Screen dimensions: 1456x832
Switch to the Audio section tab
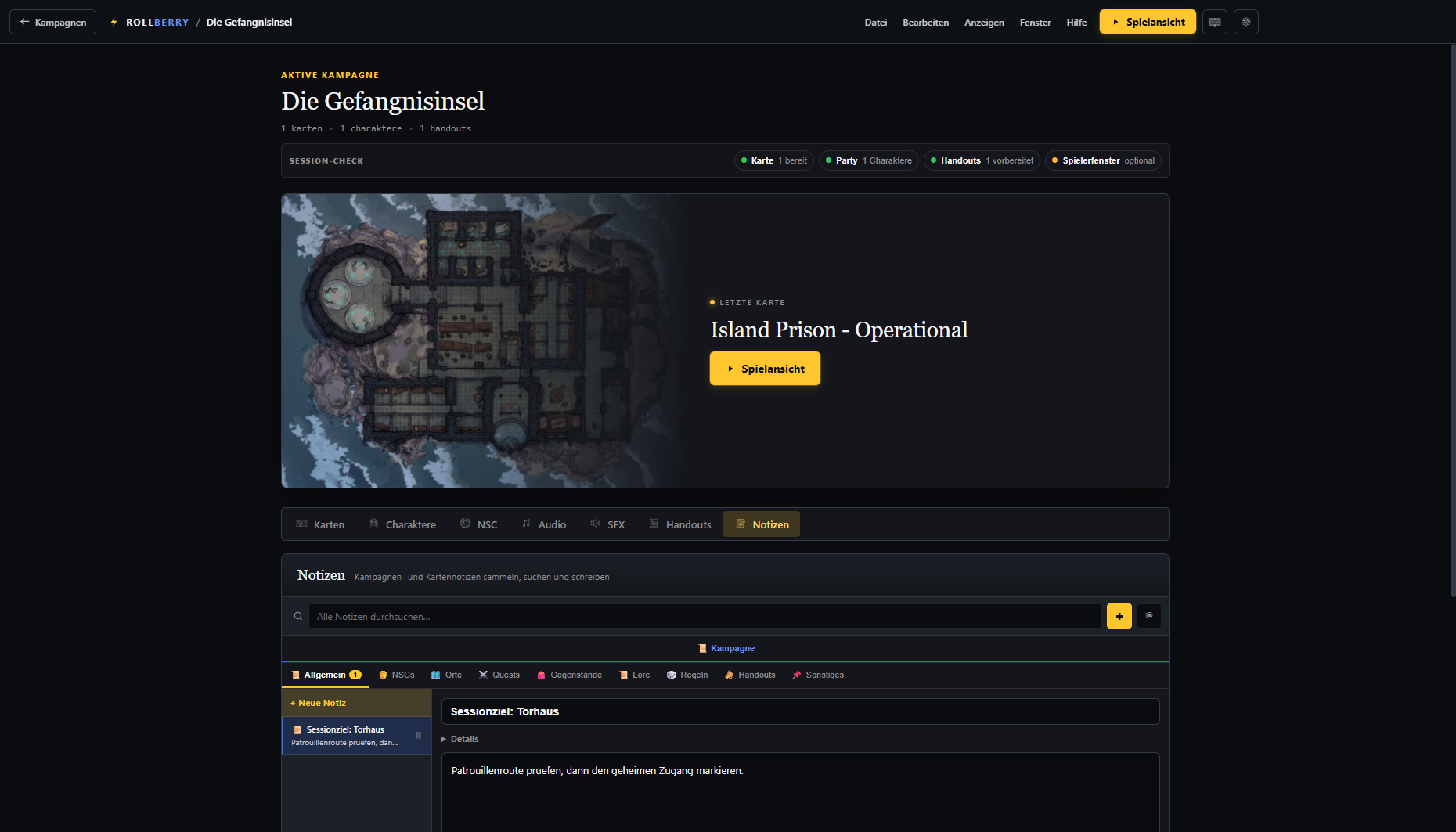tap(543, 524)
